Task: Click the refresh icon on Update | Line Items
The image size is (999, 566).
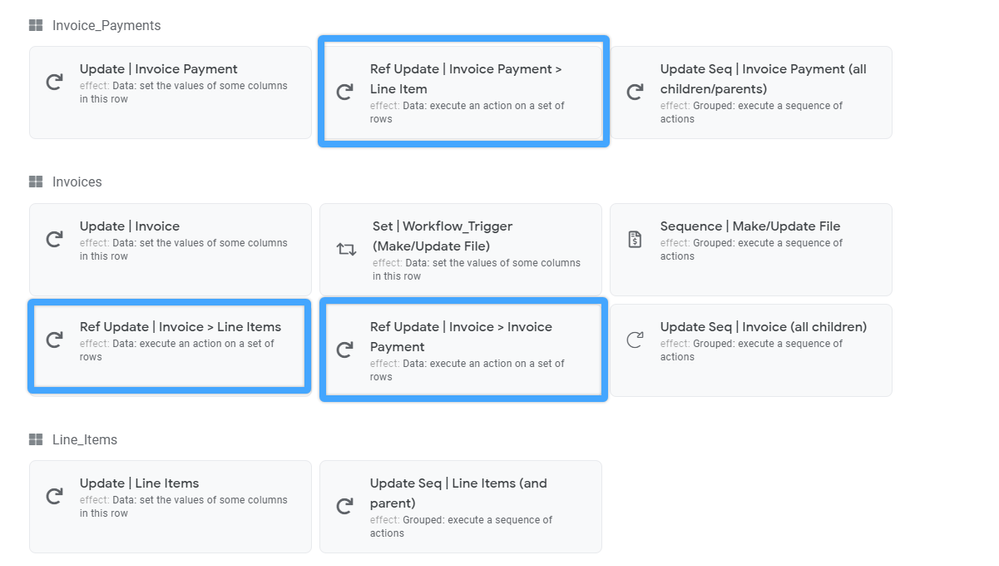Action: [55, 496]
